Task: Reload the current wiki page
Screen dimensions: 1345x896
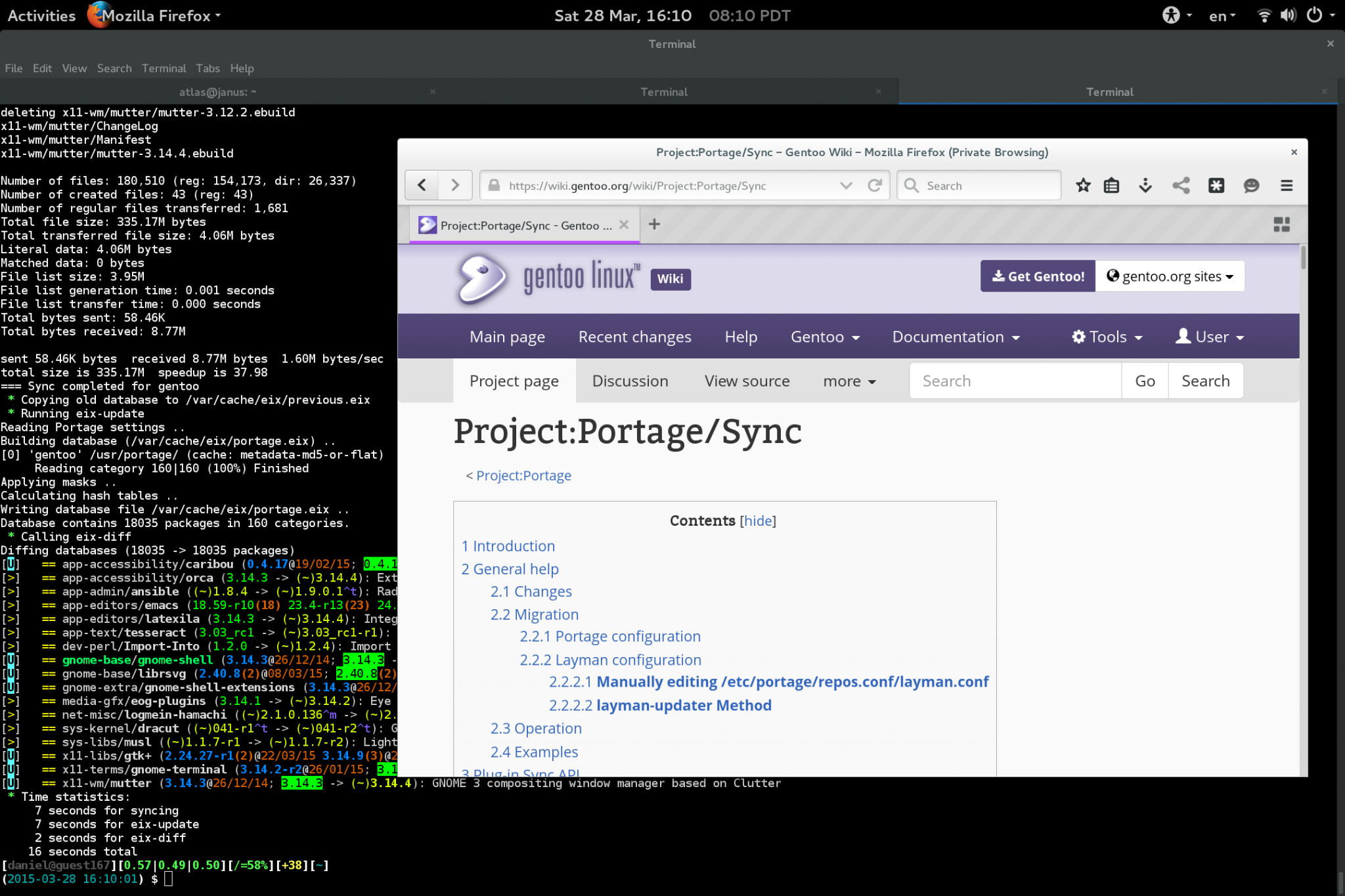Action: click(876, 185)
